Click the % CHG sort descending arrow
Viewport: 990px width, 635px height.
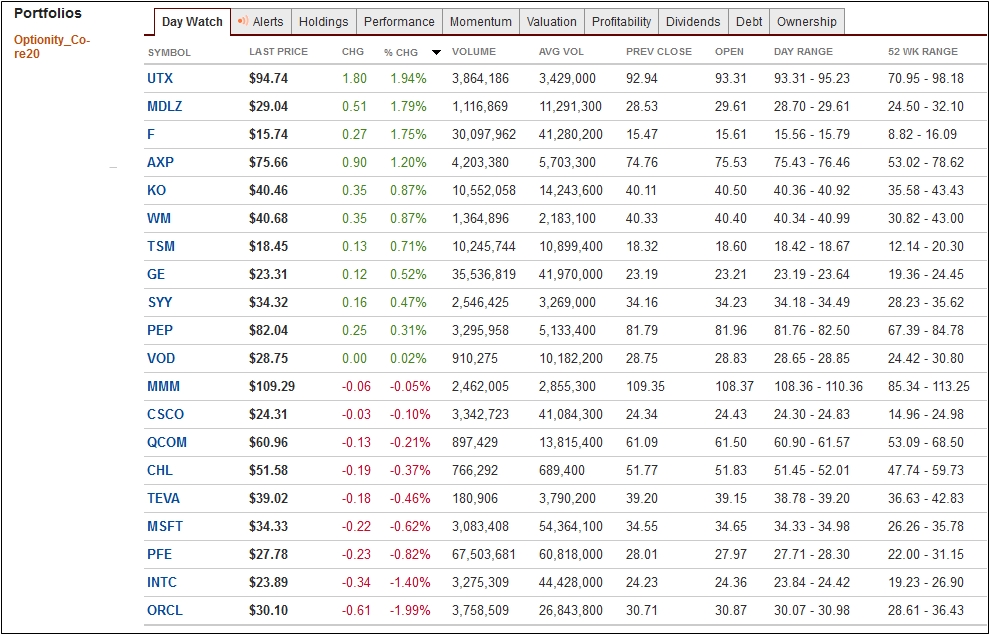[x=436, y=52]
